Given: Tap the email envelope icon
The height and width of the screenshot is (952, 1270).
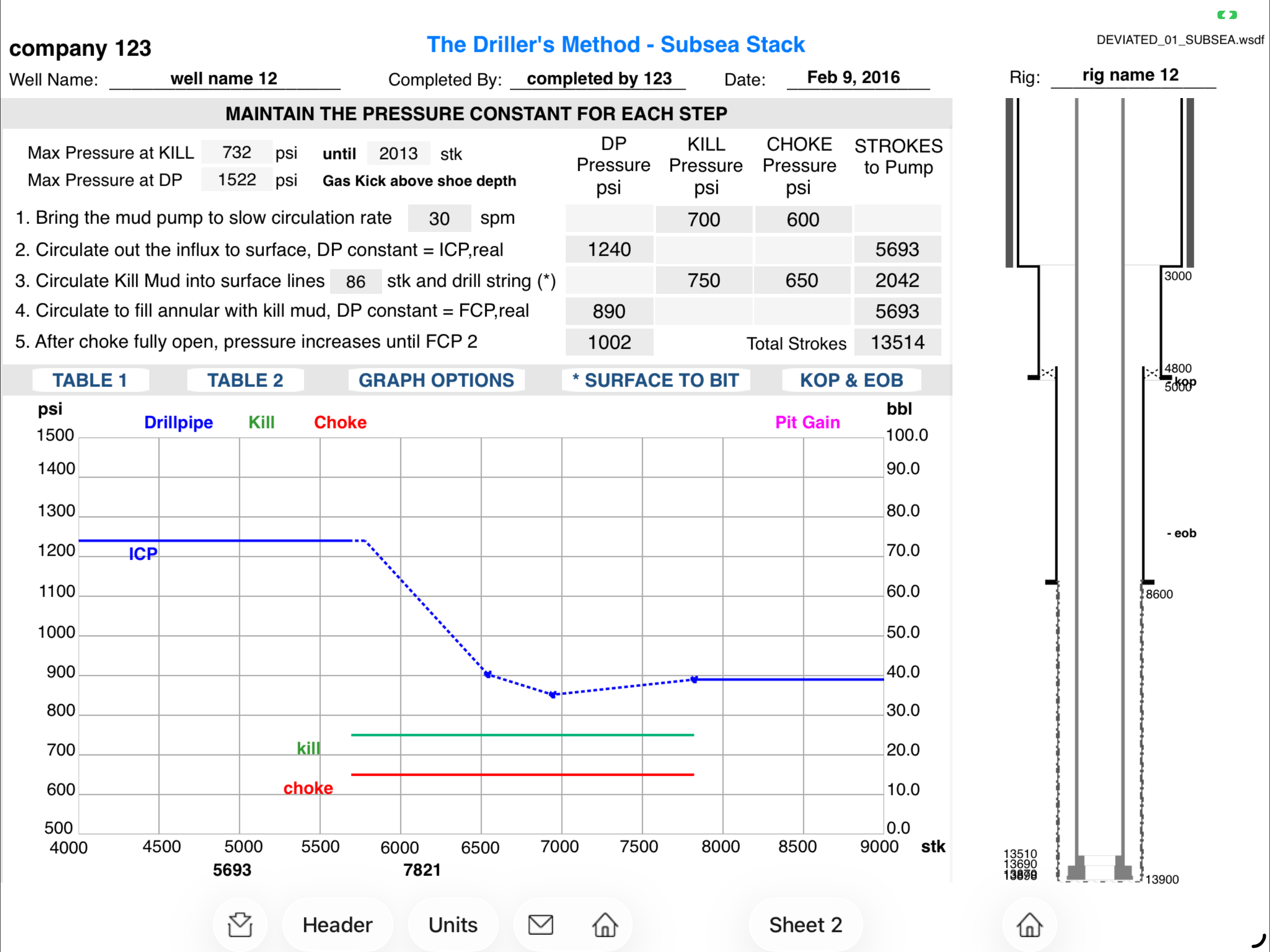Looking at the screenshot, I should pyautogui.click(x=540, y=925).
